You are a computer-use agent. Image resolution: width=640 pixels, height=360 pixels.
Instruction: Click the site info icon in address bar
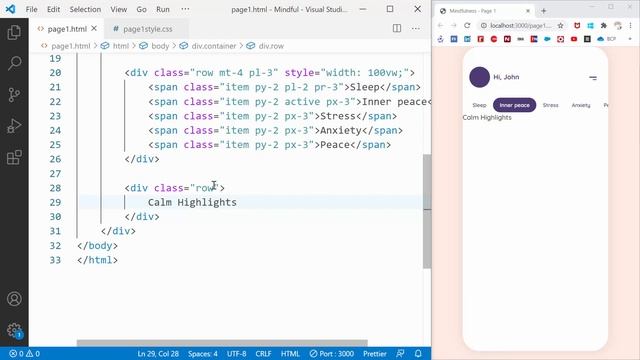click(483, 25)
